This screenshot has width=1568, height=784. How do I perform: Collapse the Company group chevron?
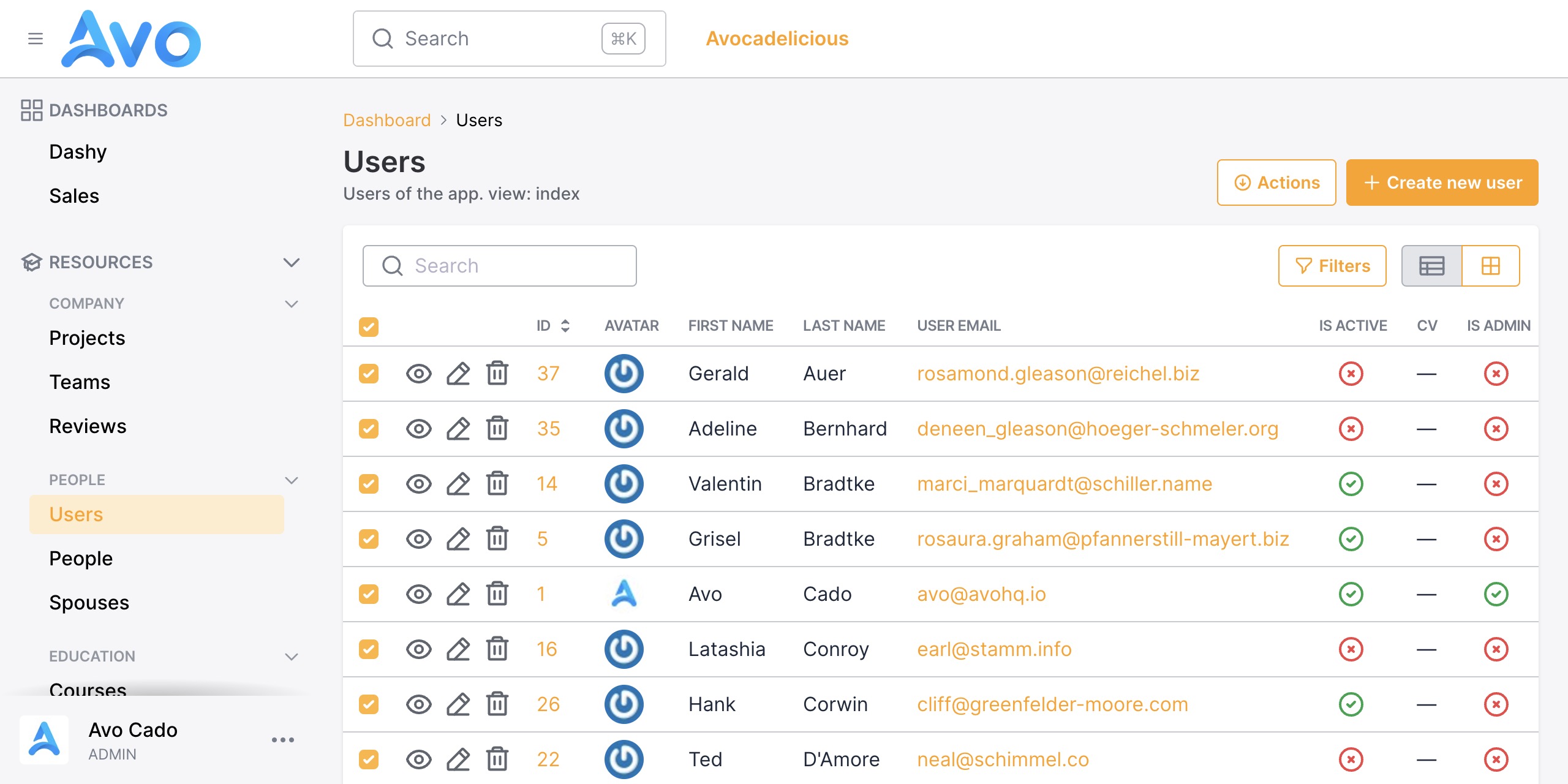click(x=292, y=304)
